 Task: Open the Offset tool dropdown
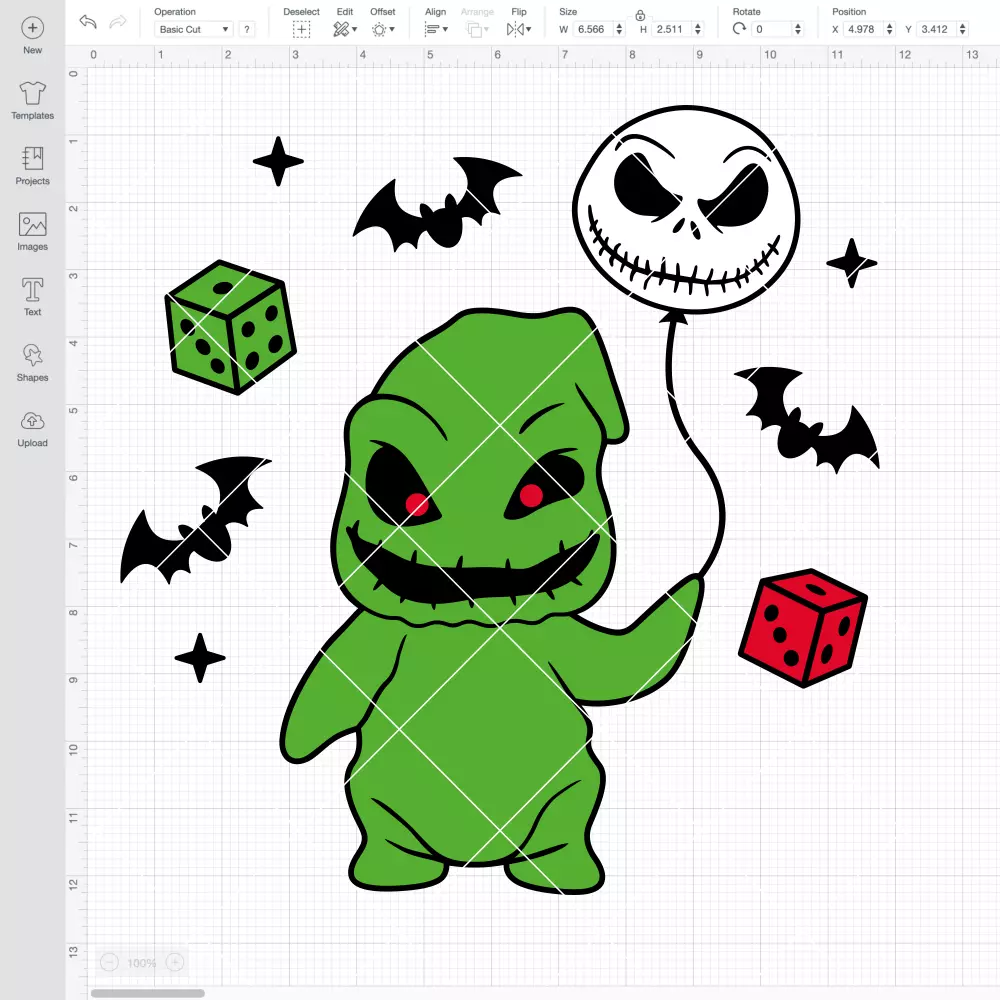383,29
